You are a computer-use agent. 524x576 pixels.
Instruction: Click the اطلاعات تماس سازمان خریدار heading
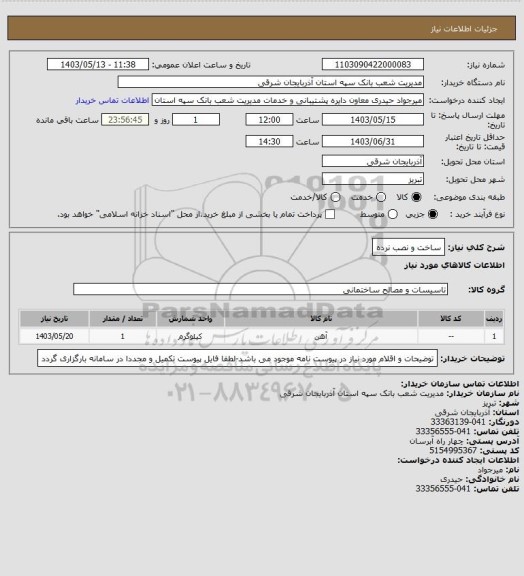(460, 384)
